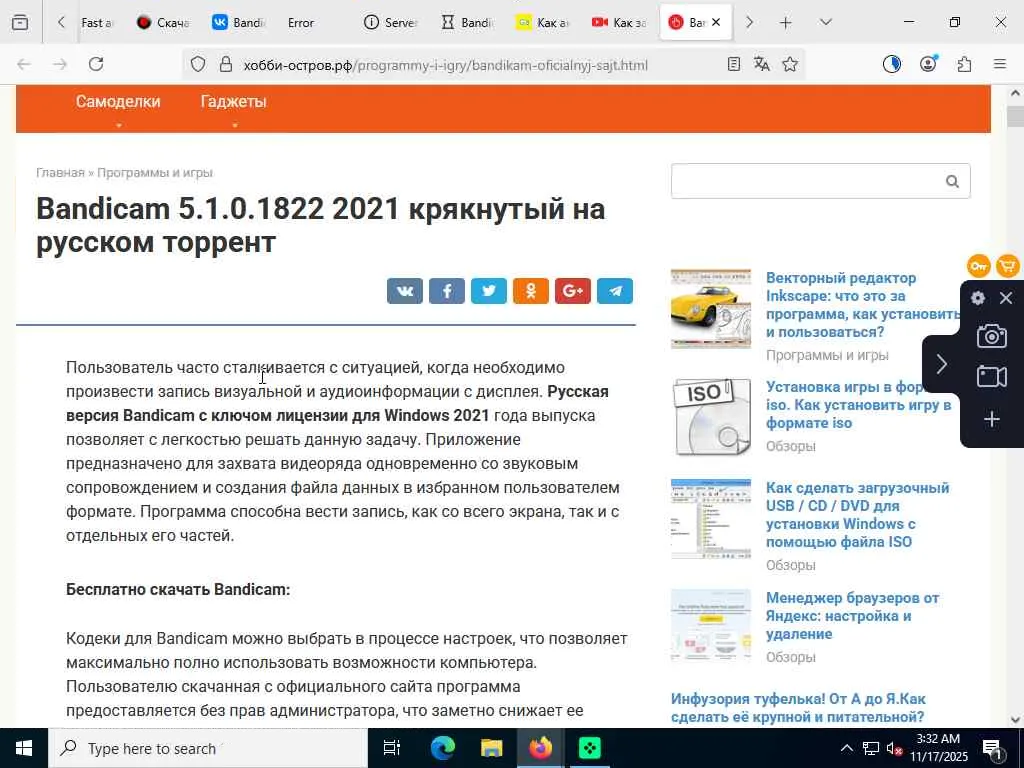The width and height of the screenshot is (1024, 768).
Task: Collapse the recorder panel with chevron arrow
Action: [x=941, y=364]
